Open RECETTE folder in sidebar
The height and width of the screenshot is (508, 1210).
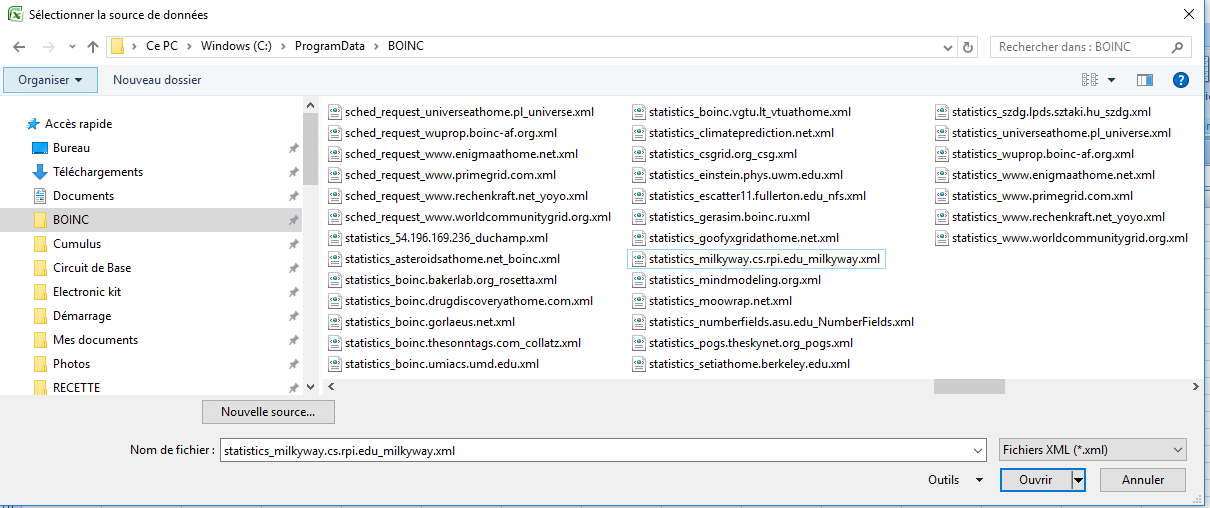click(x=76, y=388)
